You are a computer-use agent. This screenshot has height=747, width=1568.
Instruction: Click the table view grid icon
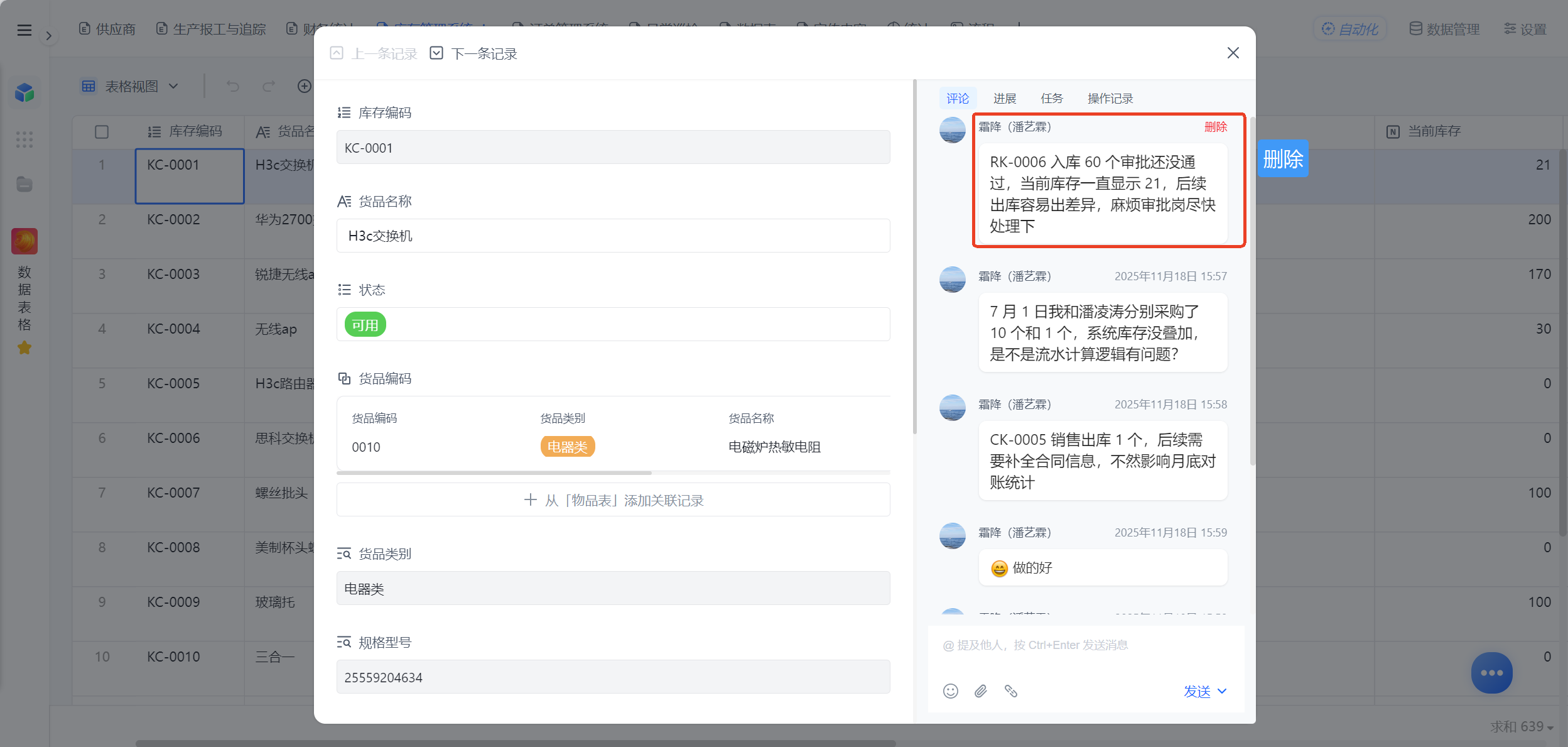(x=89, y=86)
